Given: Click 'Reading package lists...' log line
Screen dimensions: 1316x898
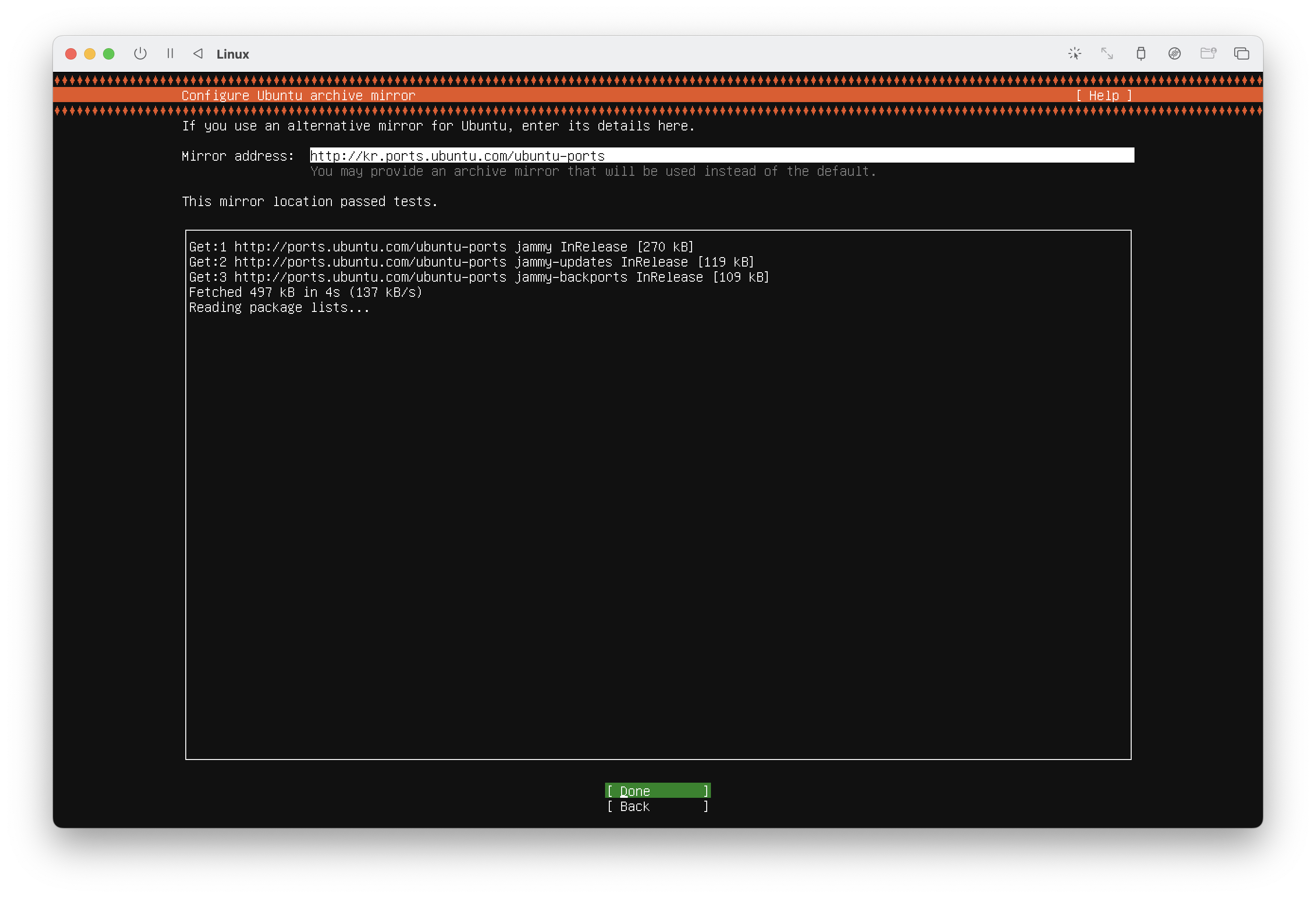Looking at the screenshot, I should pos(279,308).
